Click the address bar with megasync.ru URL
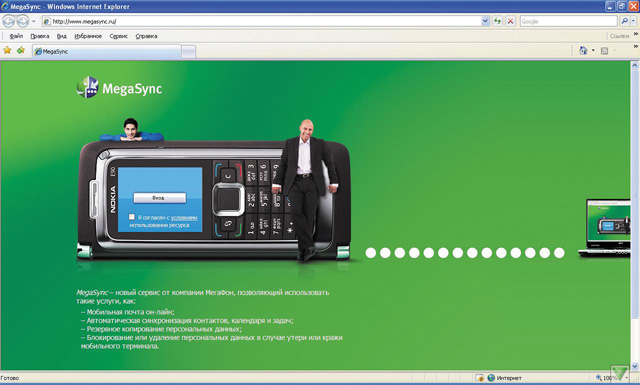640x385 pixels. (x=261, y=21)
